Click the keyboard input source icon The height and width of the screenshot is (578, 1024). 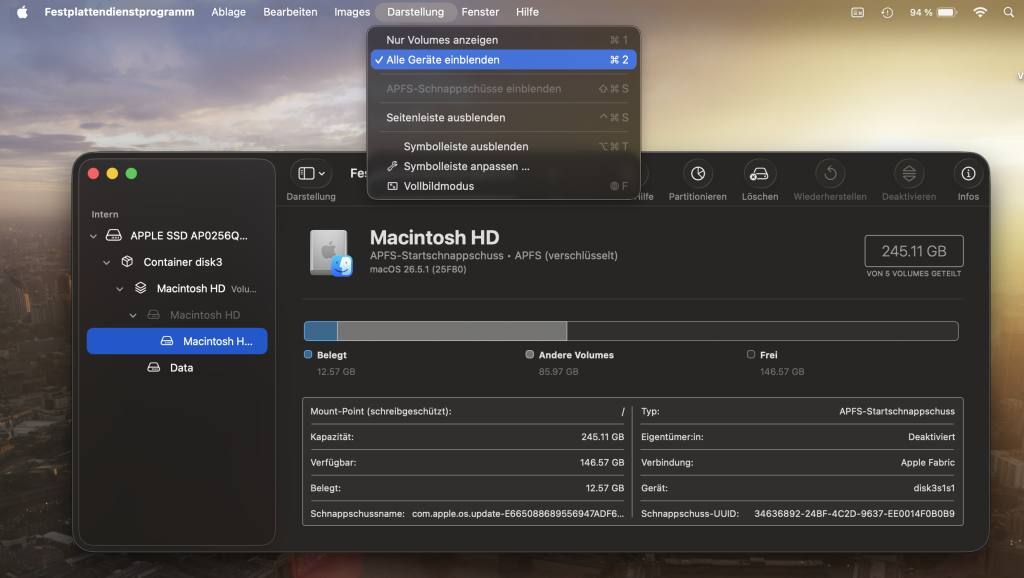point(857,12)
